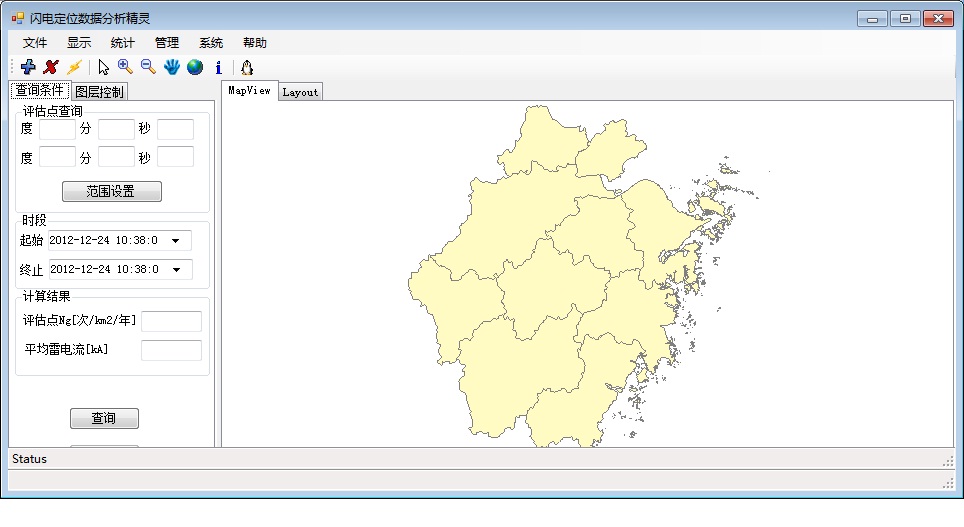Expand the 起始 start datetime dropdown
This screenshot has height=527, width=964.
tap(176, 241)
